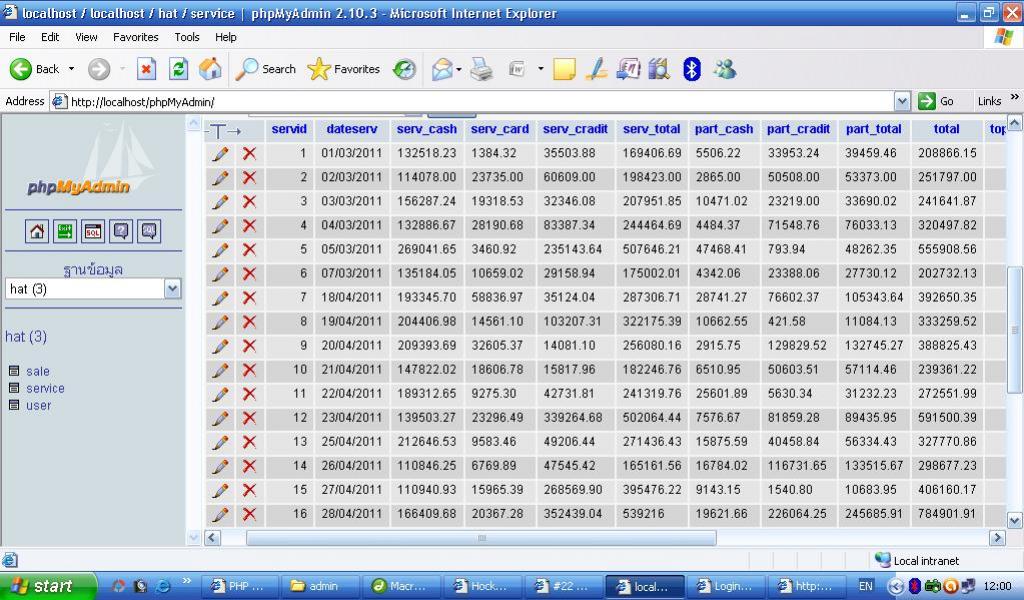
Task: Edit row with servid 1 via pencil
Action: coord(220,154)
